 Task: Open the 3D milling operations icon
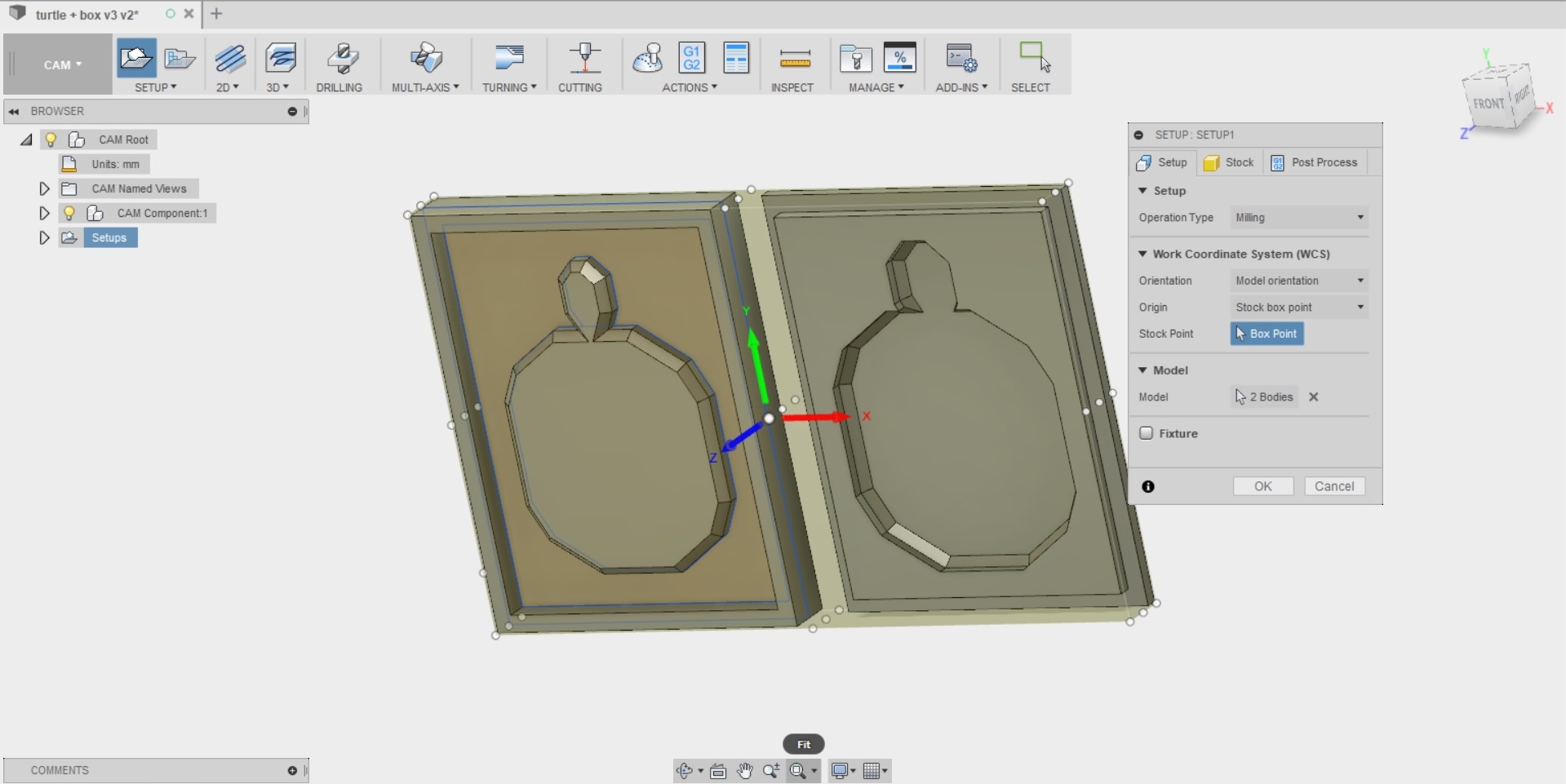click(x=280, y=59)
